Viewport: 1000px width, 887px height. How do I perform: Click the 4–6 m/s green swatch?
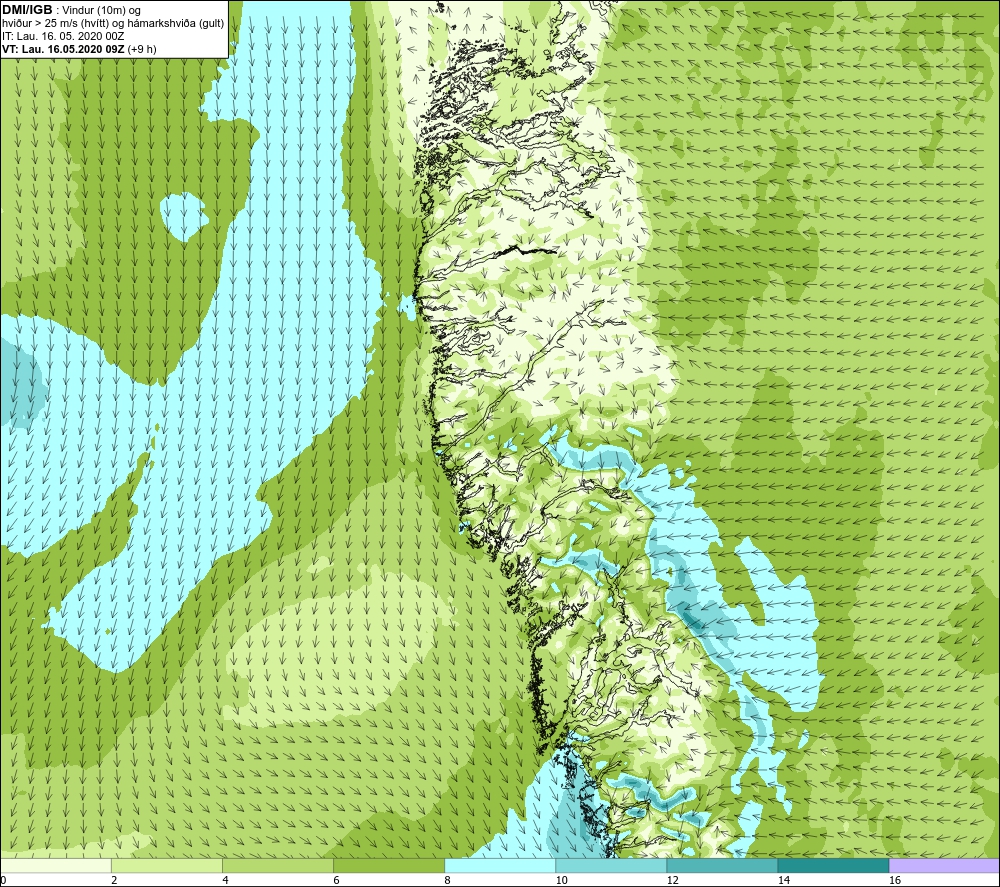(278, 865)
